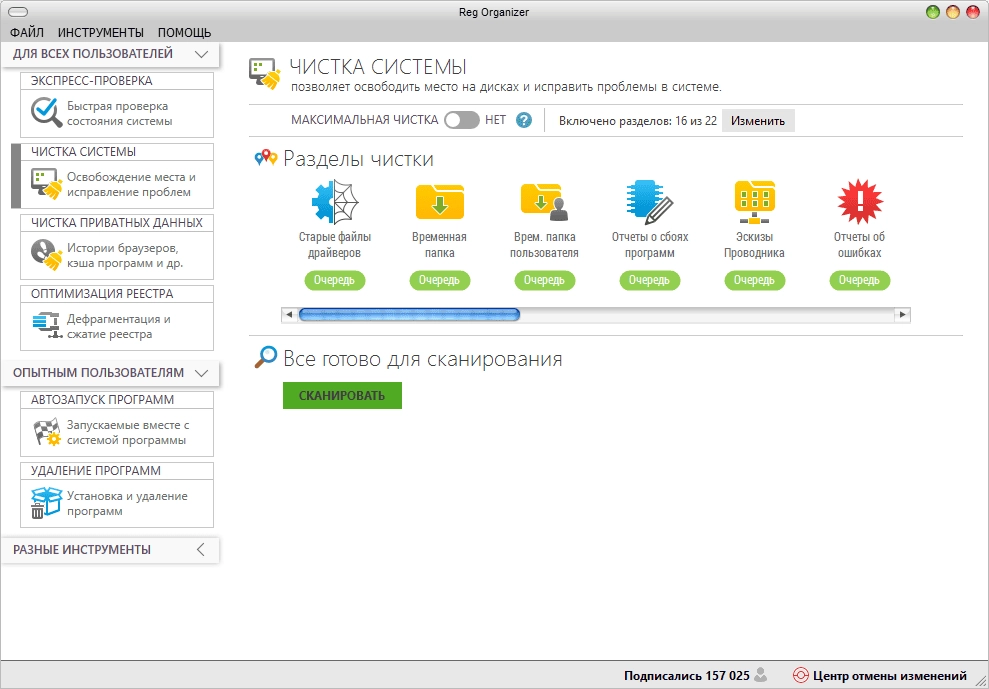Click the user temp folder icon

[x=544, y=202]
